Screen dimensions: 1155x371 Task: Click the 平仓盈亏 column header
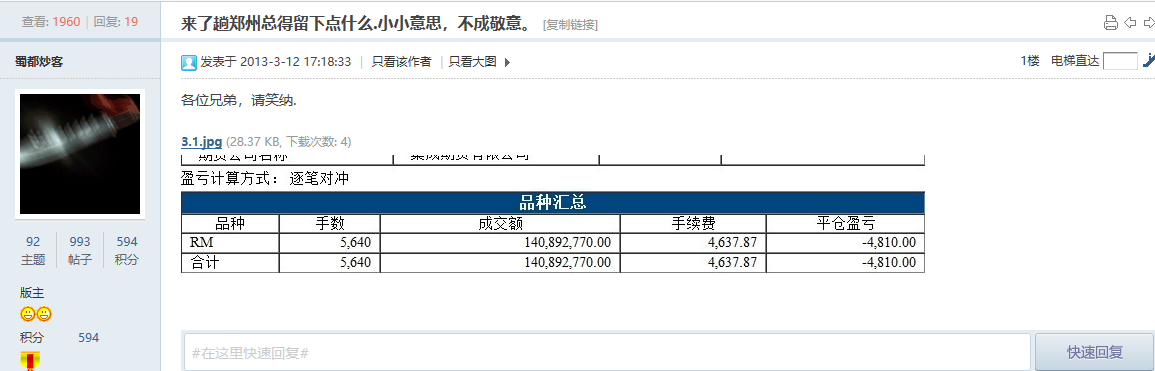[x=846, y=224]
